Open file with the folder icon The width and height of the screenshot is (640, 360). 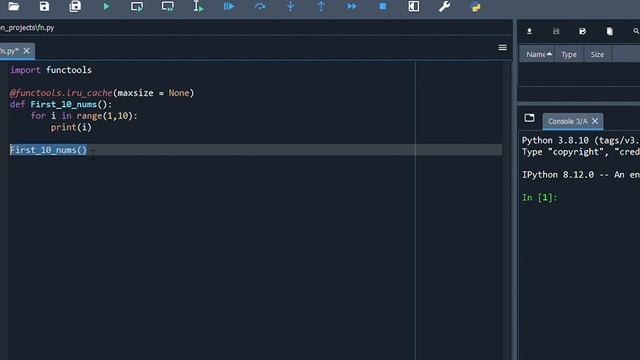tap(13, 6)
